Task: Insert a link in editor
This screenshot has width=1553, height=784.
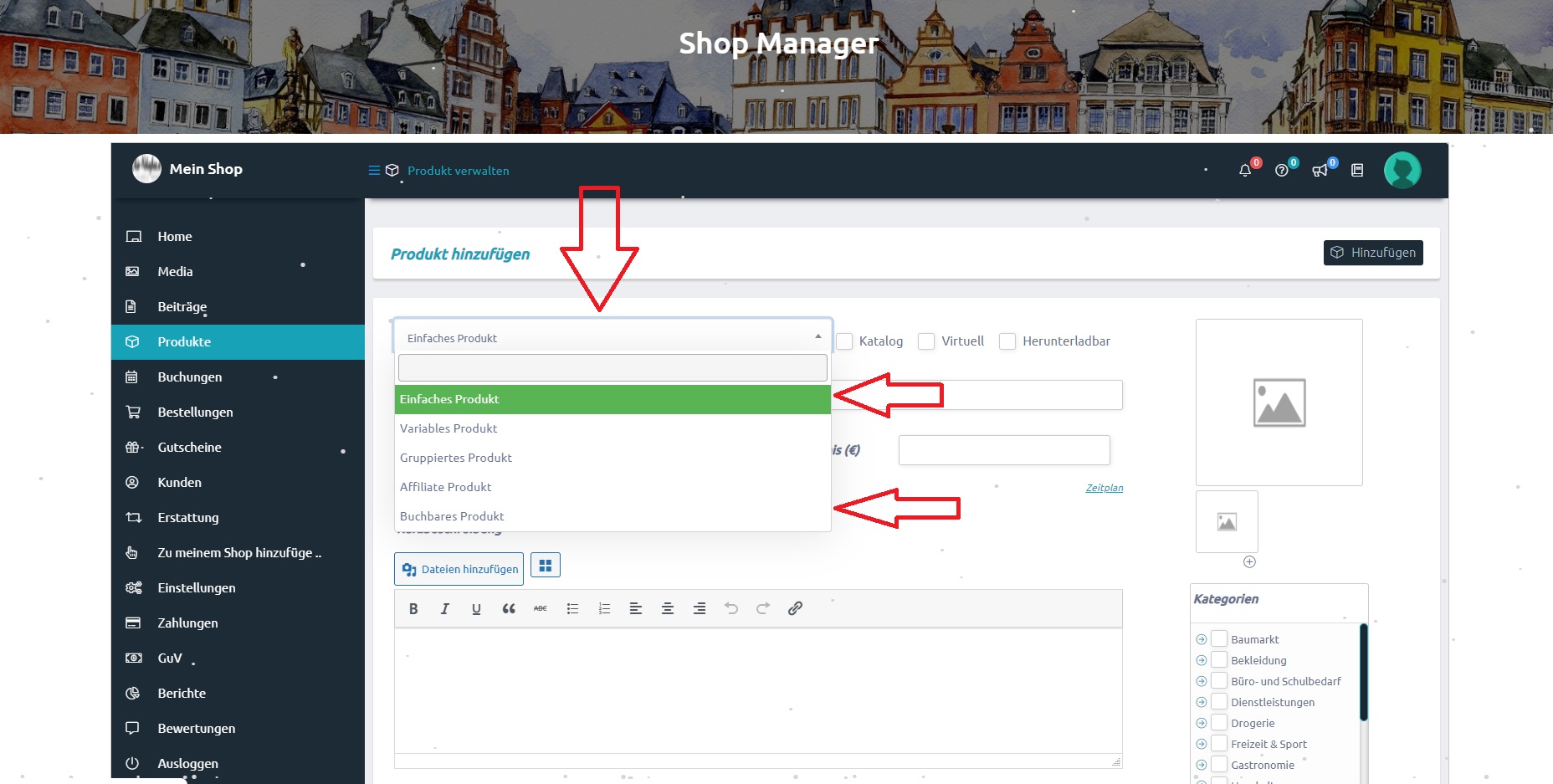Action: 795,608
